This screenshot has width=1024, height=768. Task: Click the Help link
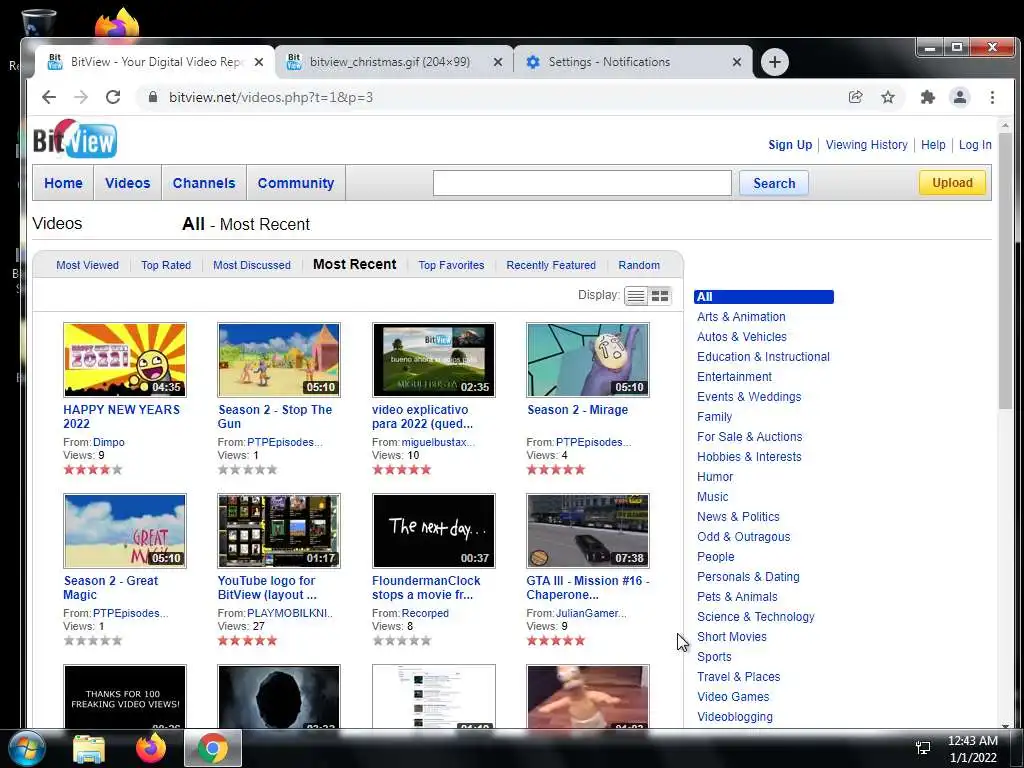click(933, 145)
